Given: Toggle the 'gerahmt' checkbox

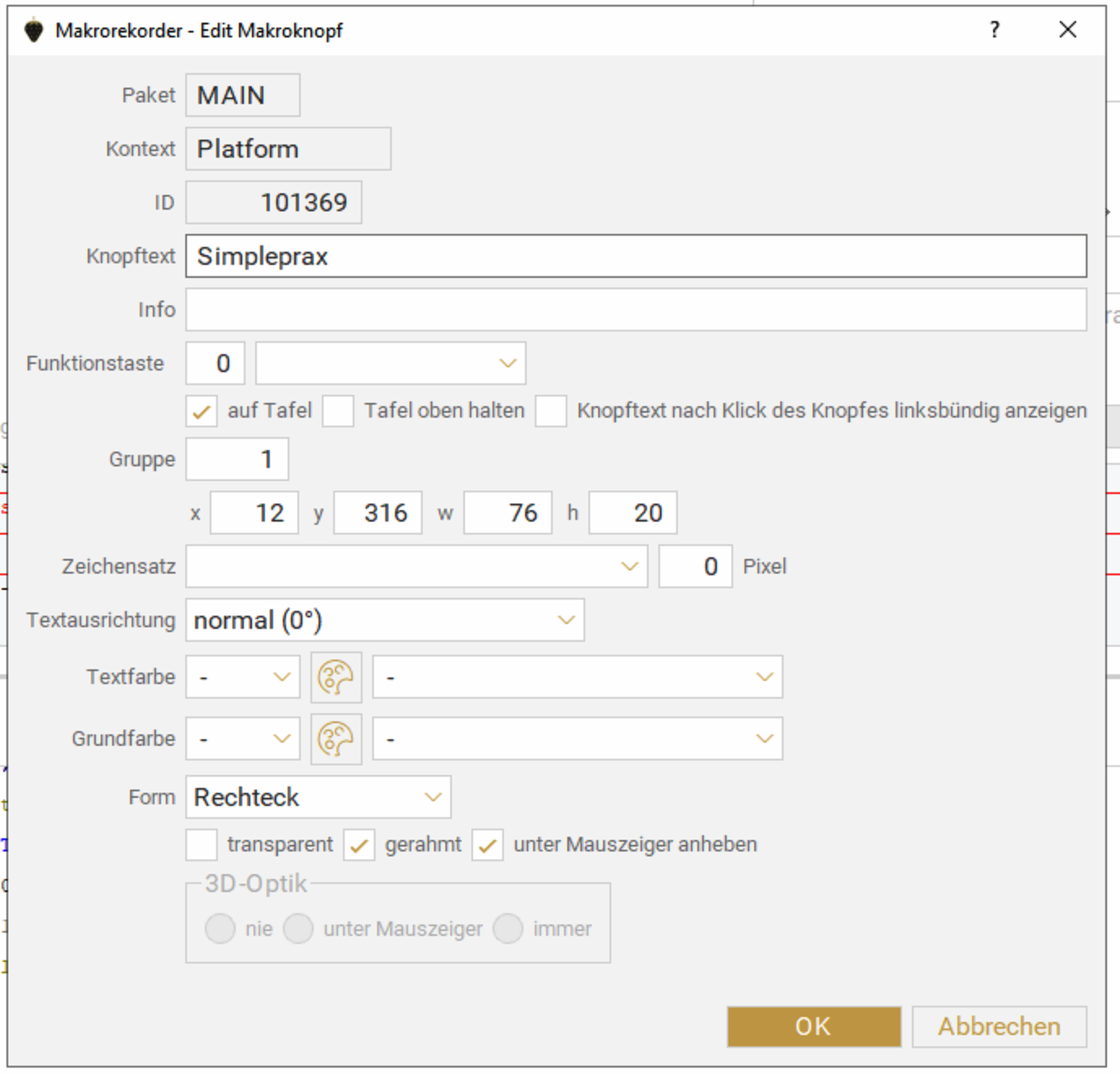Looking at the screenshot, I should pos(359,845).
